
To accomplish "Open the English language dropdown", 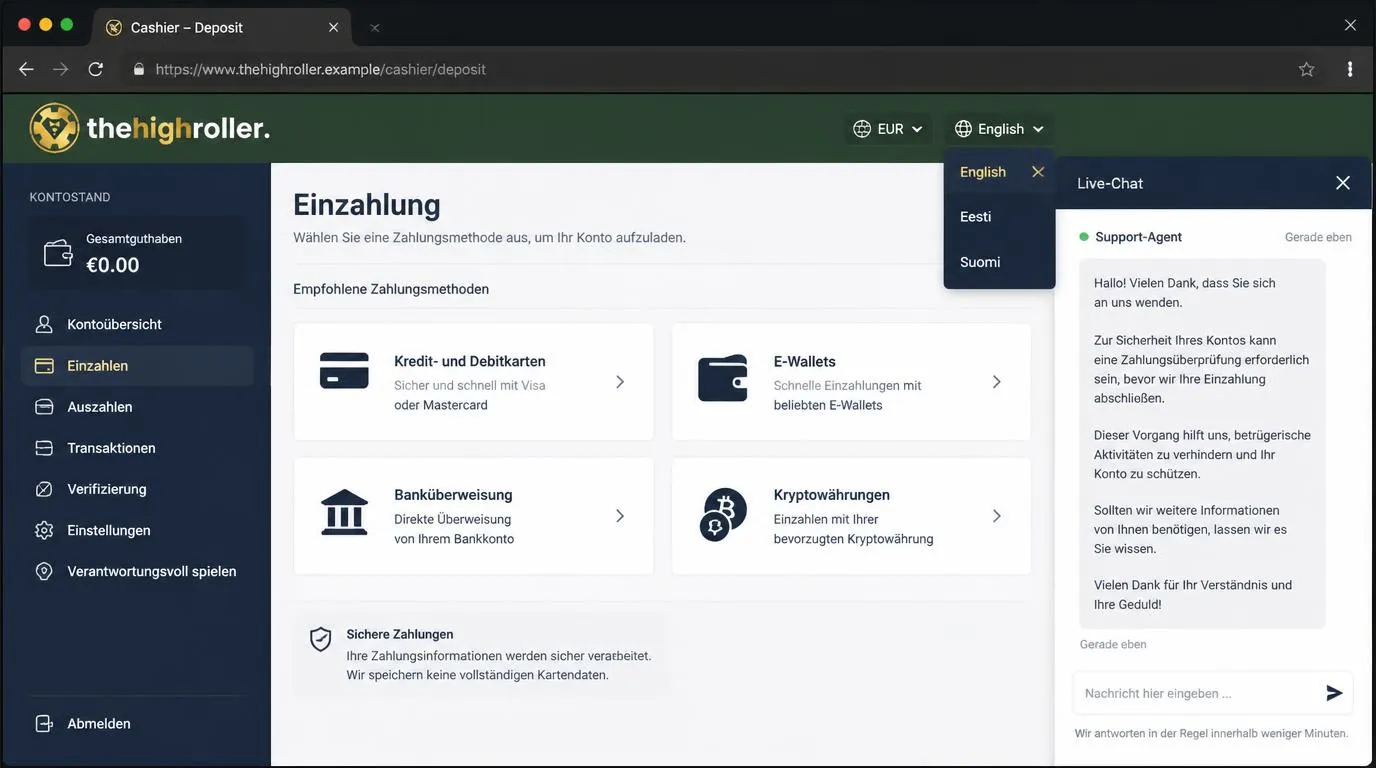I will coord(999,129).
